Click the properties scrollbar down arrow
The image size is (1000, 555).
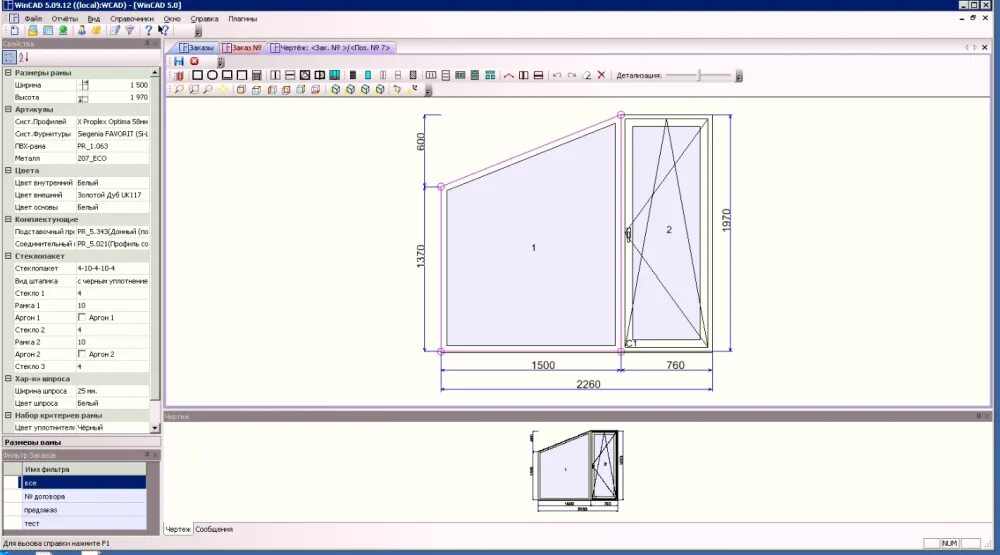pyautogui.click(x=155, y=428)
